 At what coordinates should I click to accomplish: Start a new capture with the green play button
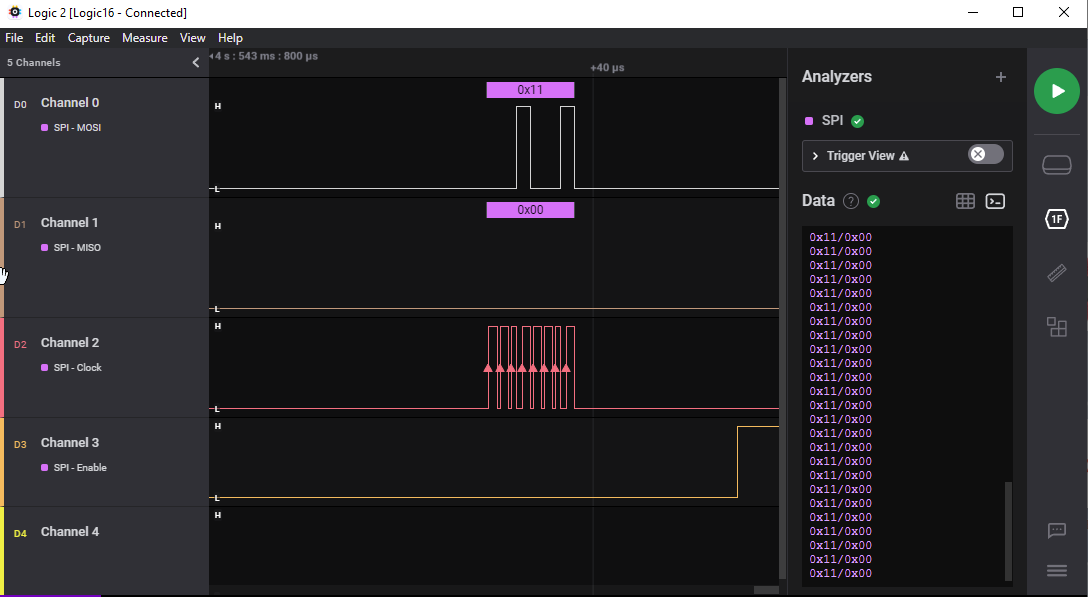[x=1056, y=91]
